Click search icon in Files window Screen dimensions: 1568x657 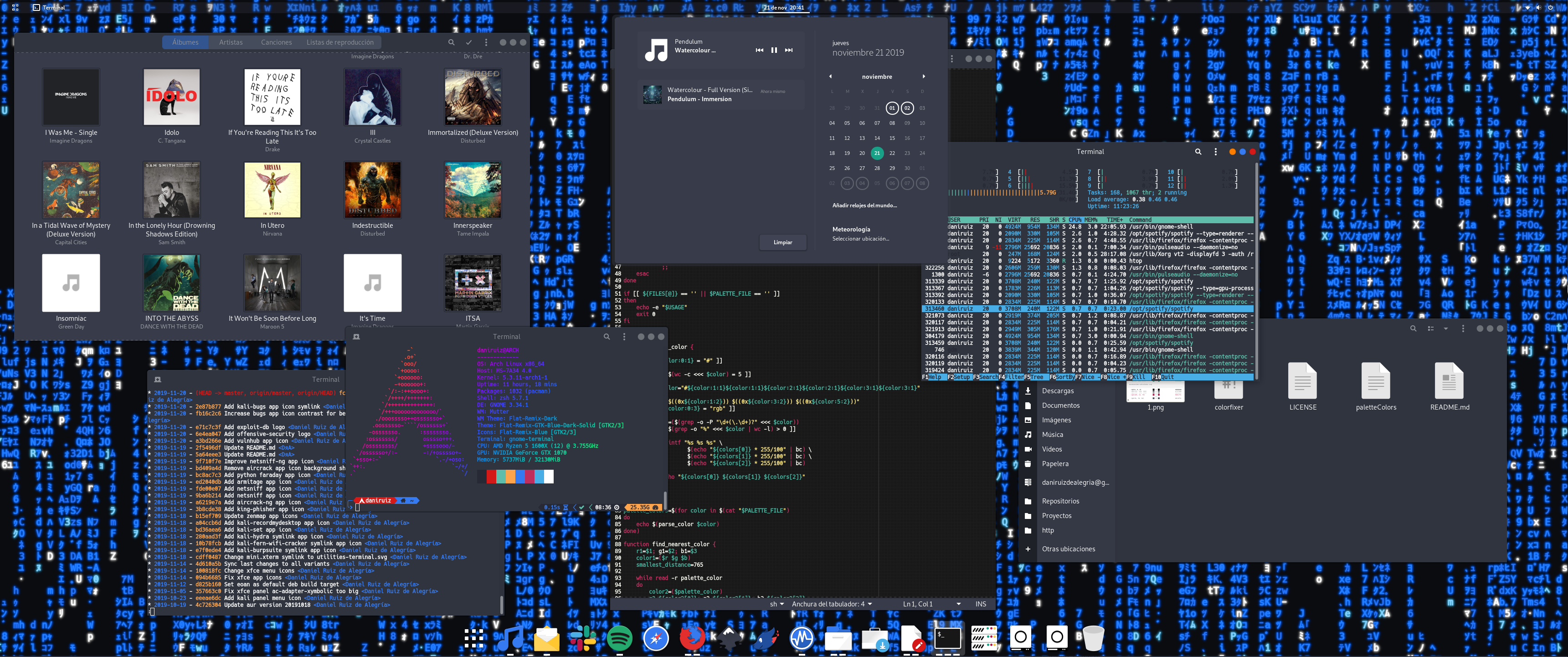coord(1413,328)
